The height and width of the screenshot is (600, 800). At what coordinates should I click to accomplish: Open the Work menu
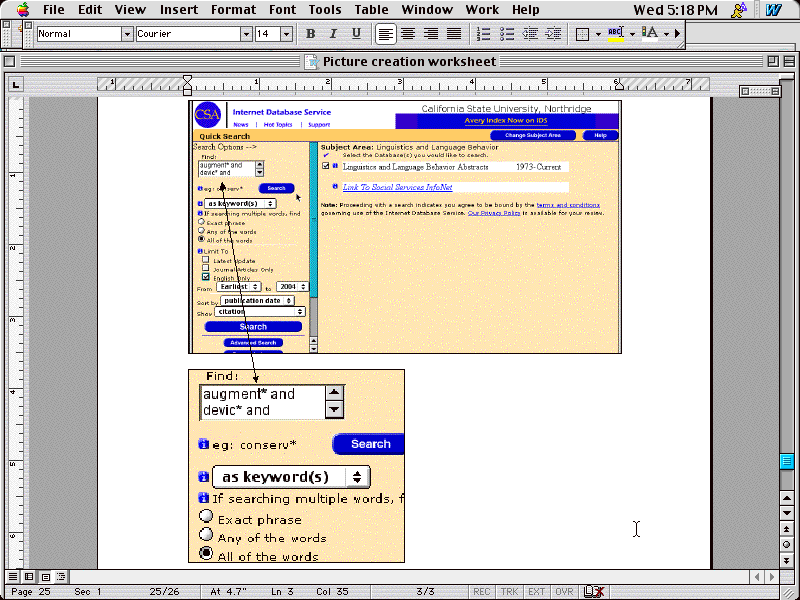tap(482, 9)
